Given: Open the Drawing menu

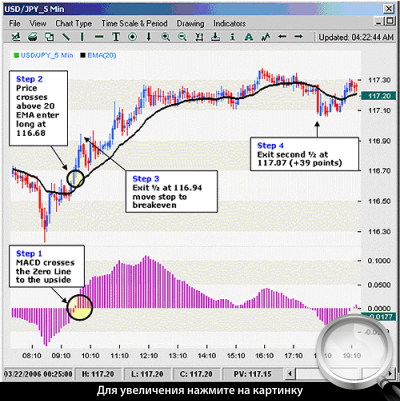Looking at the screenshot, I should pos(190,24).
